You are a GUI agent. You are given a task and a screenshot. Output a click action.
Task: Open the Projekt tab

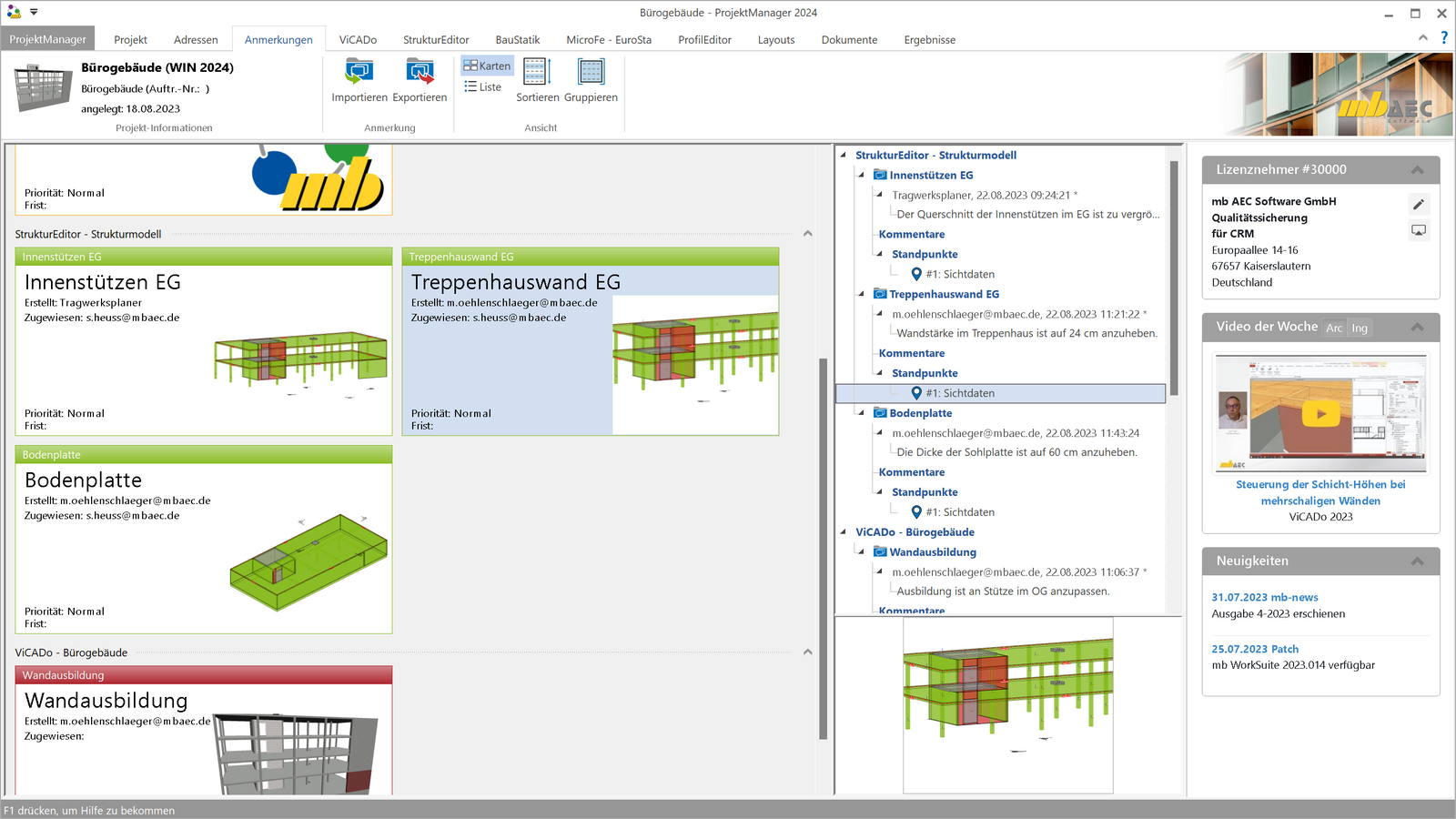pos(130,40)
